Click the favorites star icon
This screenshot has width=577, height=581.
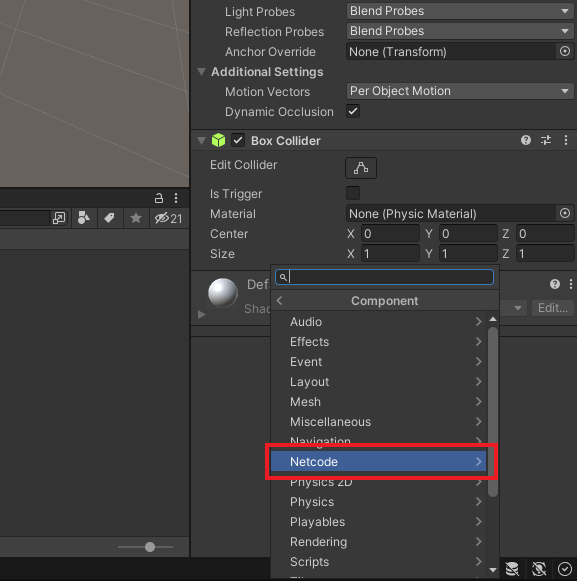tap(136, 218)
